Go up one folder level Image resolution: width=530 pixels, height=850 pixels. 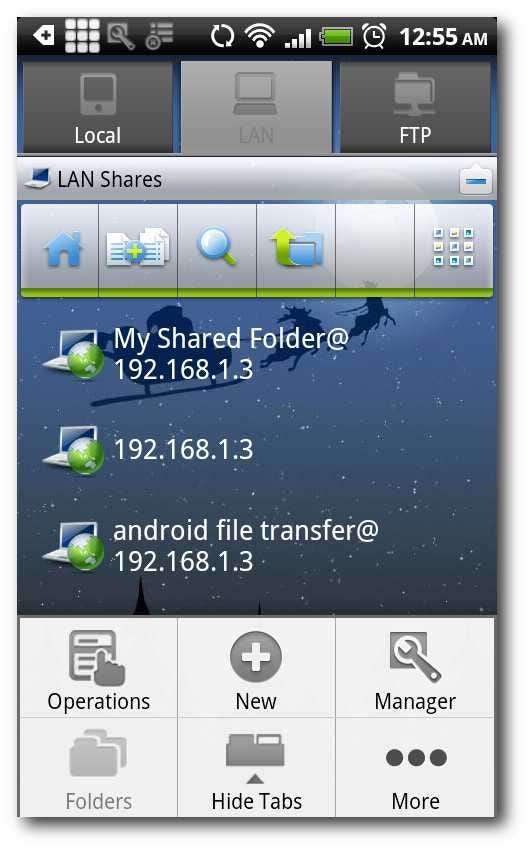[x=296, y=247]
